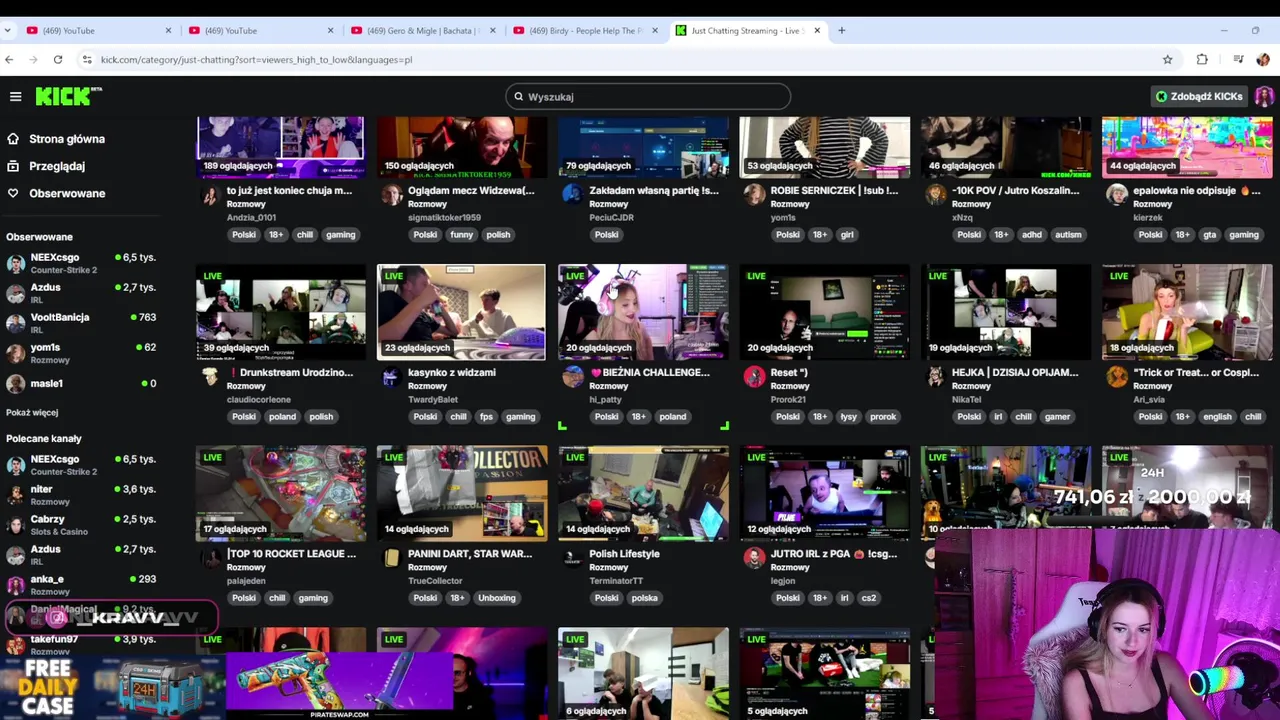Switch to the Birdy - People Help tab
Screen dimensions: 1280x720
coord(585,30)
